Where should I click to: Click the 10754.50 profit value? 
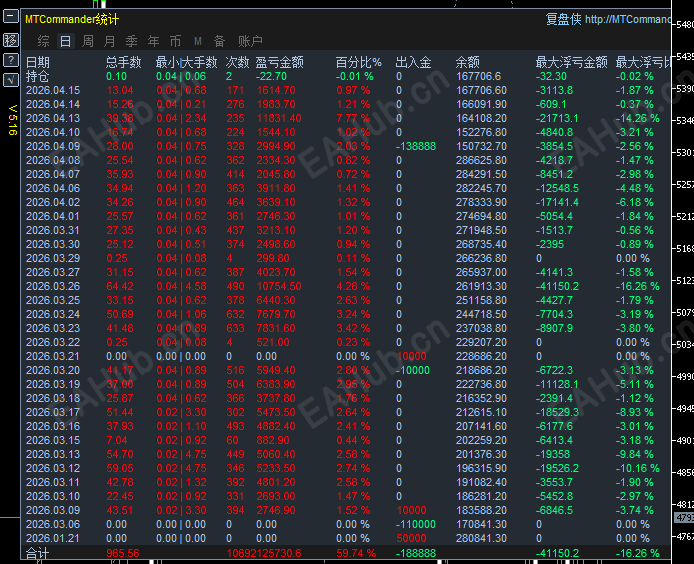(279, 286)
